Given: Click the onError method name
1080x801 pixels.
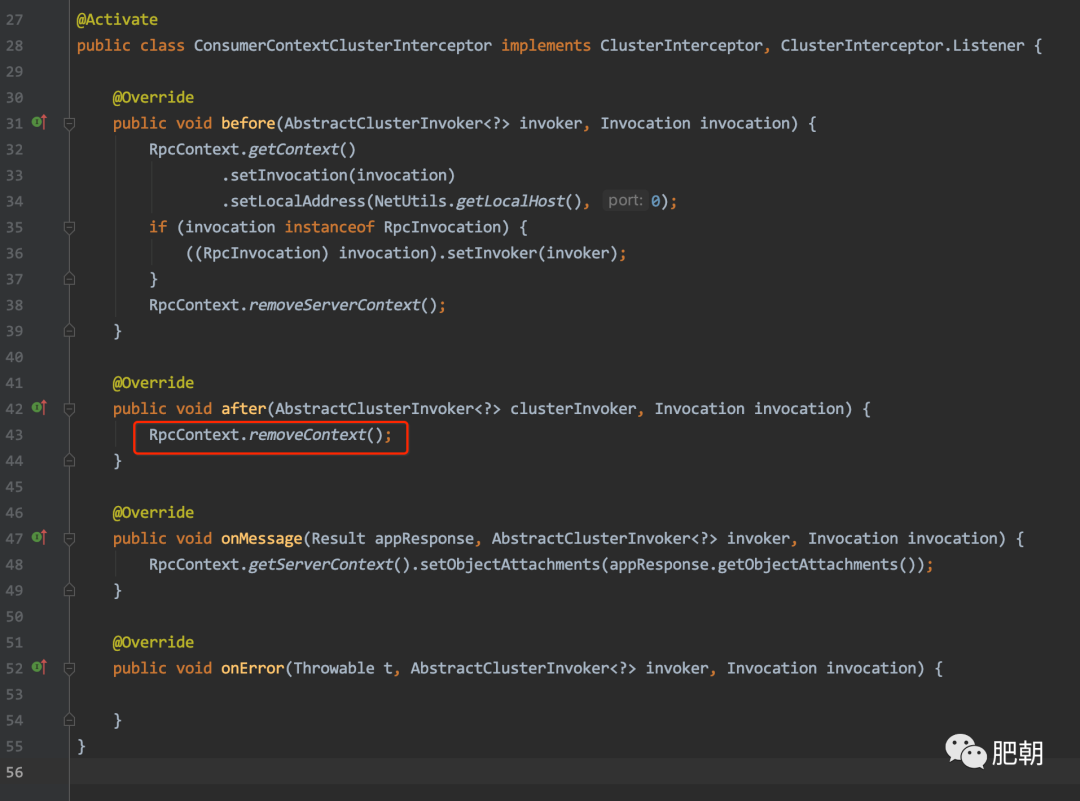Looking at the screenshot, I should (252, 668).
